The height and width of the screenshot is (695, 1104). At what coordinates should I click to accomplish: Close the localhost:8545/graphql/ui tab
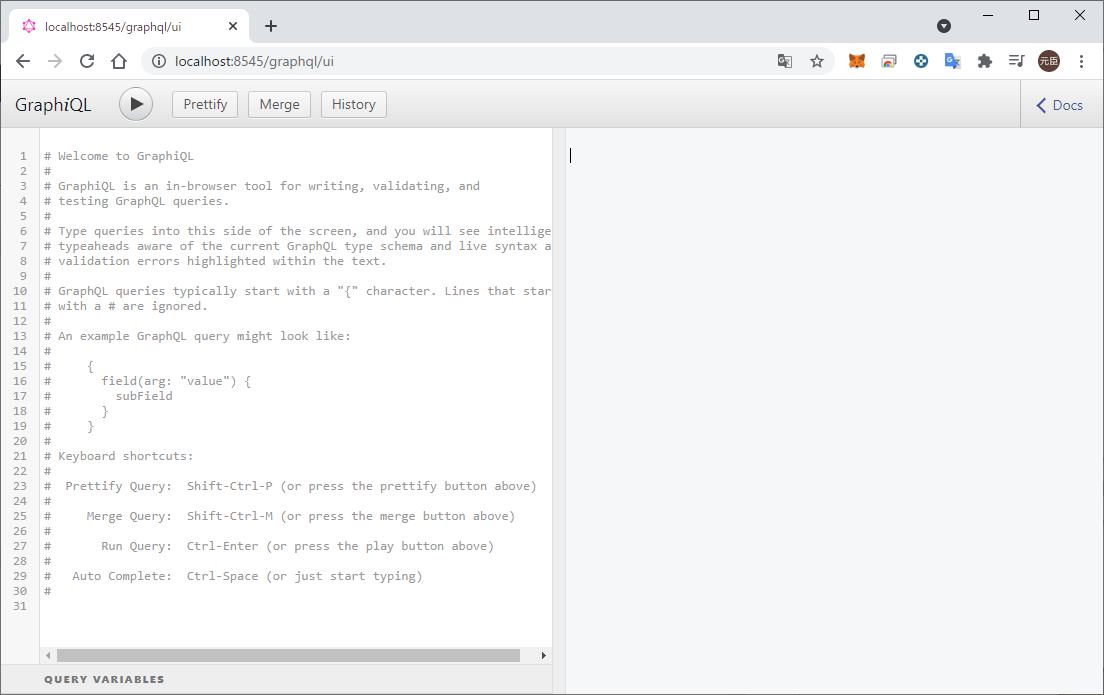point(233,26)
